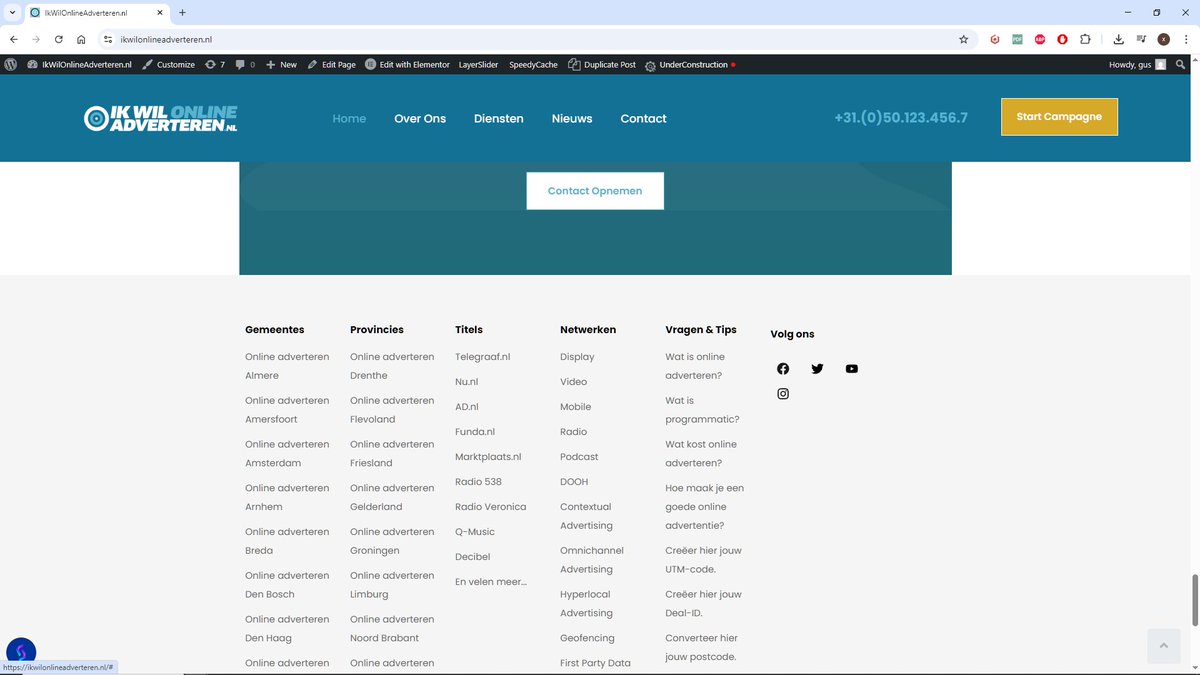Open the Facebook social icon

click(x=783, y=369)
